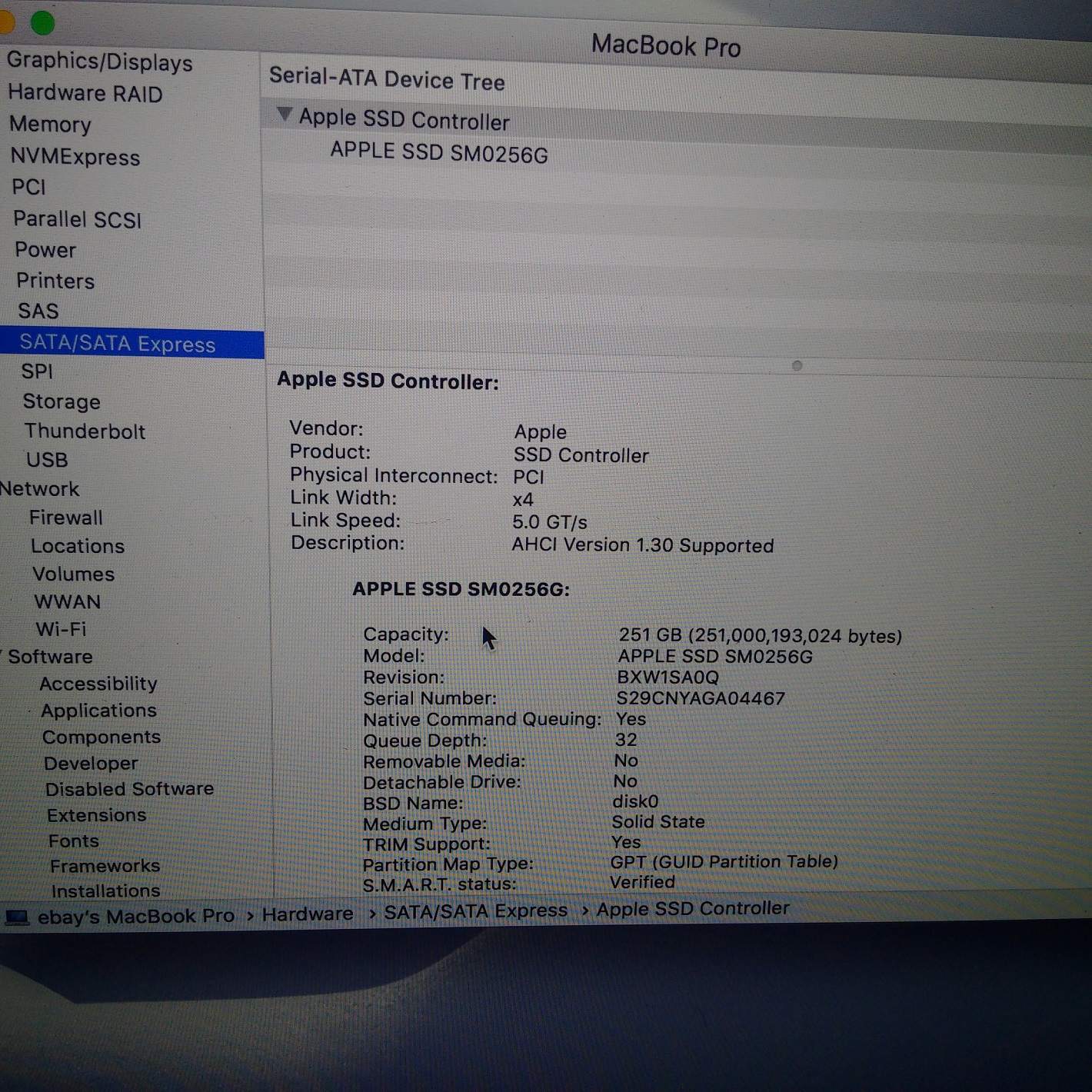Open Graphics/Displays in sidebar
The height and width of the screenshot is (1092, 1092).
(100, 62)
